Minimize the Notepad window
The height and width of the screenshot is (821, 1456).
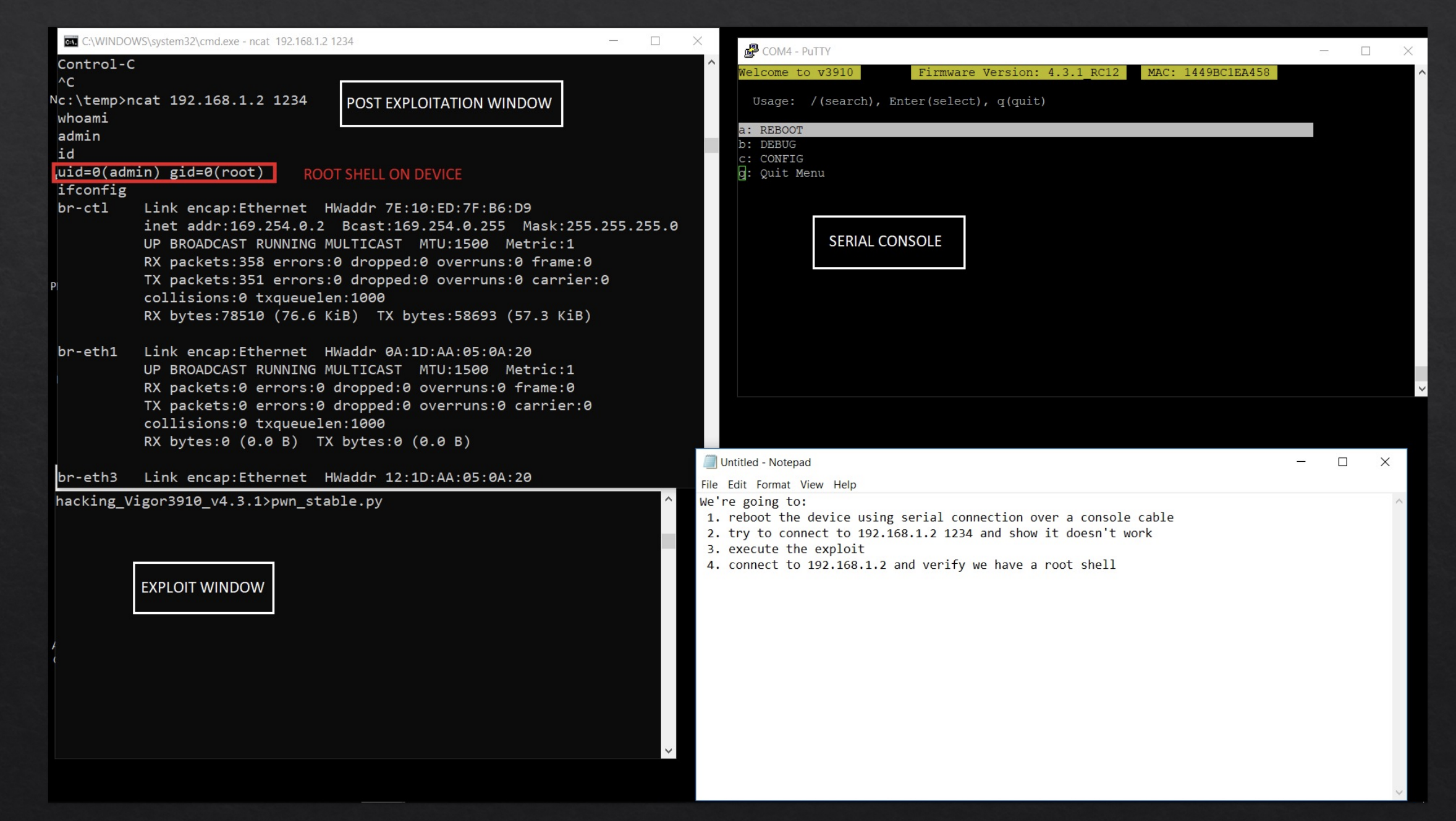(x=1301, y=462)
